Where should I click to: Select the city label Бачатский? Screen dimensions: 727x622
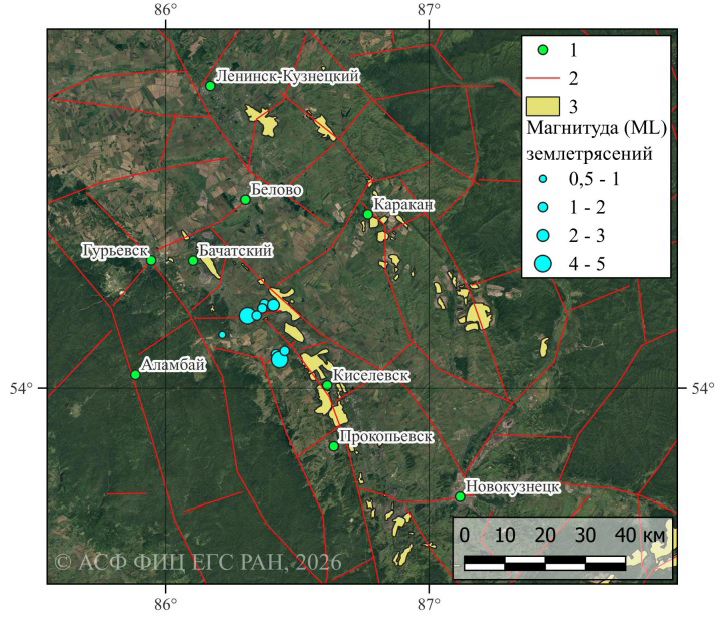click(x=235, y=251)
